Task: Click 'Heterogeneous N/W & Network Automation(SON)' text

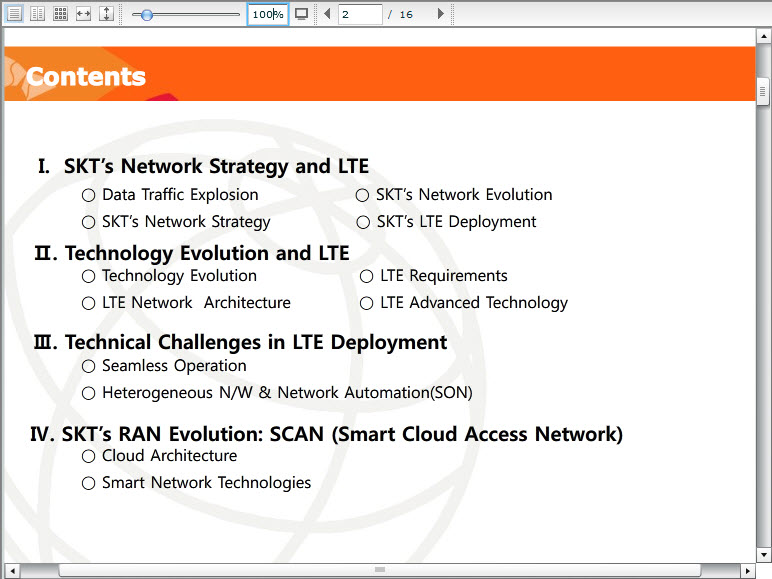Action: coord(287,393)
